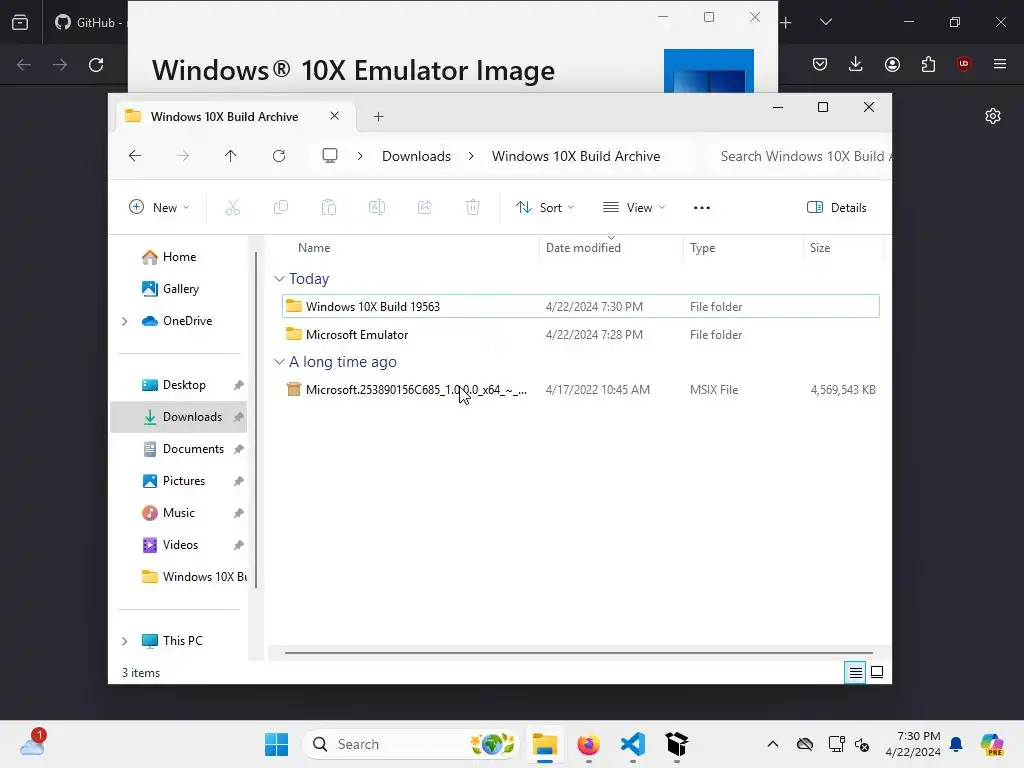The height and width of the screenshot is (768, 1024).
Task: Click the Rename icon in toolbar
Action: (377, 208)
